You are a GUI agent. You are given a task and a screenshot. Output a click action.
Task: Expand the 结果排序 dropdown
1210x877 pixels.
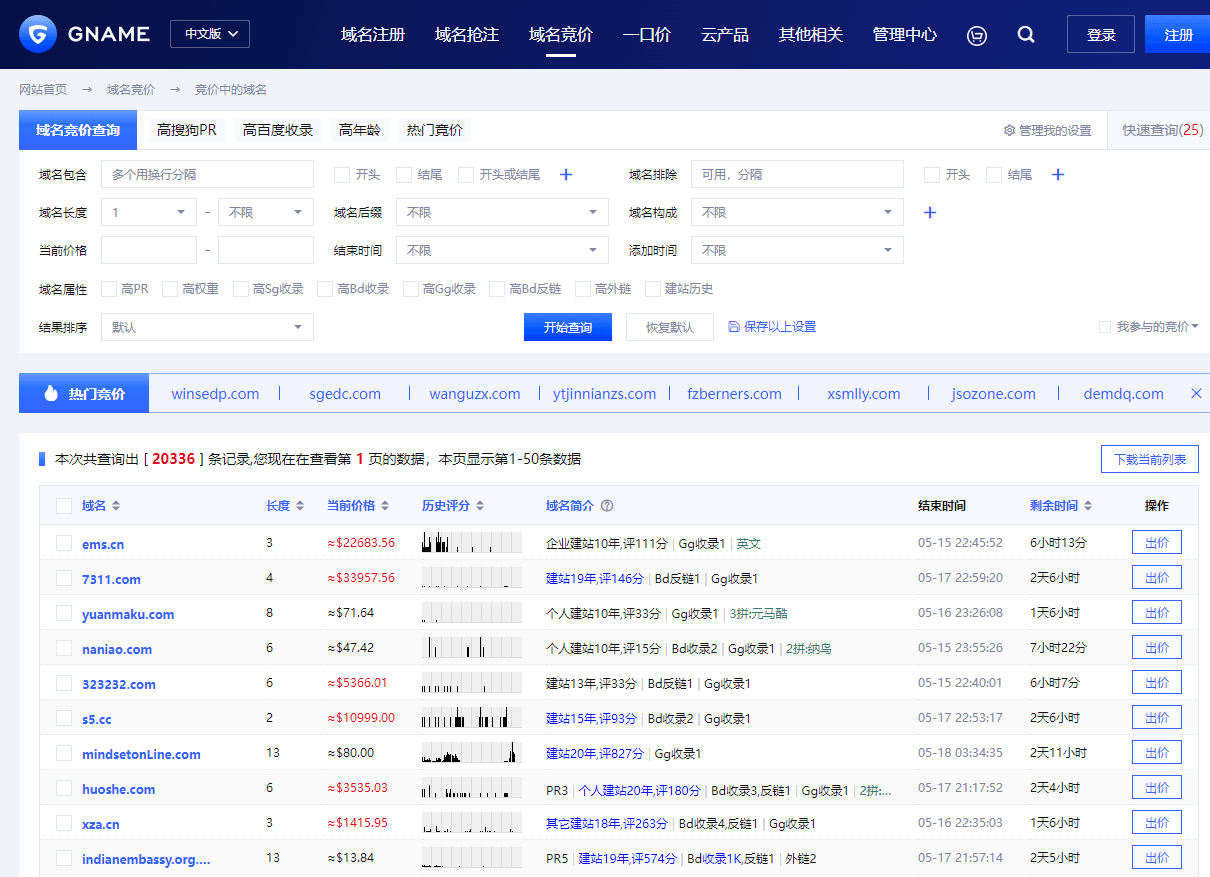pos(207,327)
